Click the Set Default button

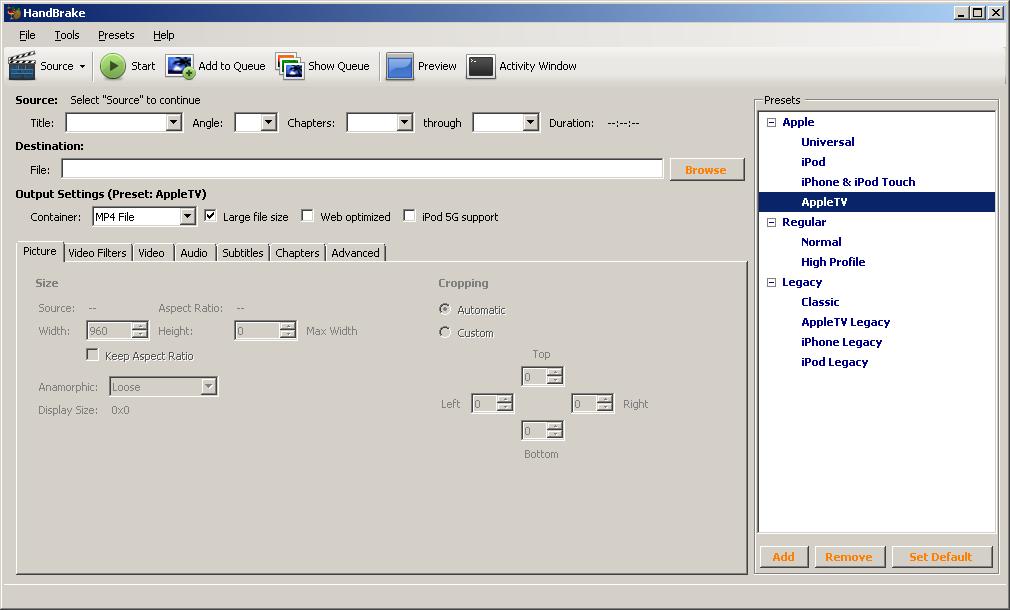point(941,557)
